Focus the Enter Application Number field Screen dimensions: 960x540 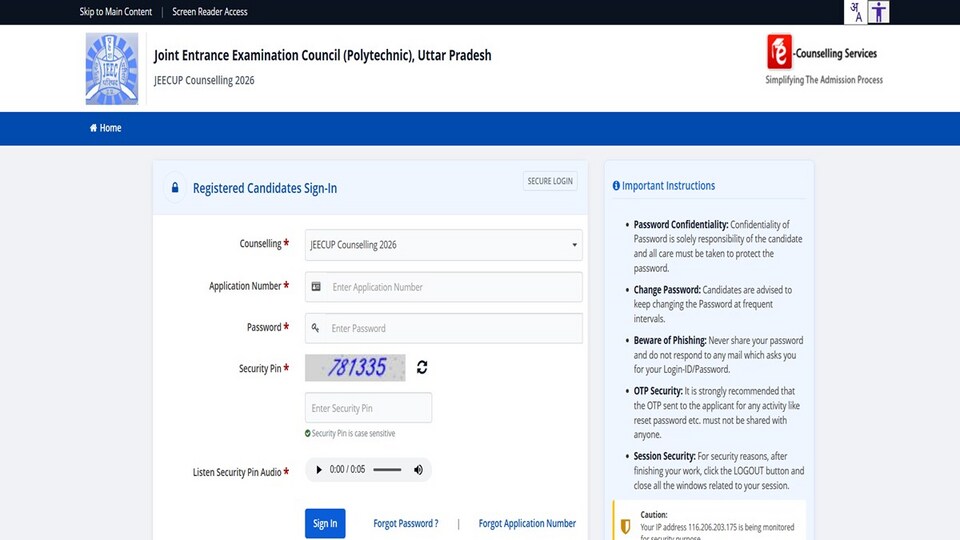pos(443,287)
